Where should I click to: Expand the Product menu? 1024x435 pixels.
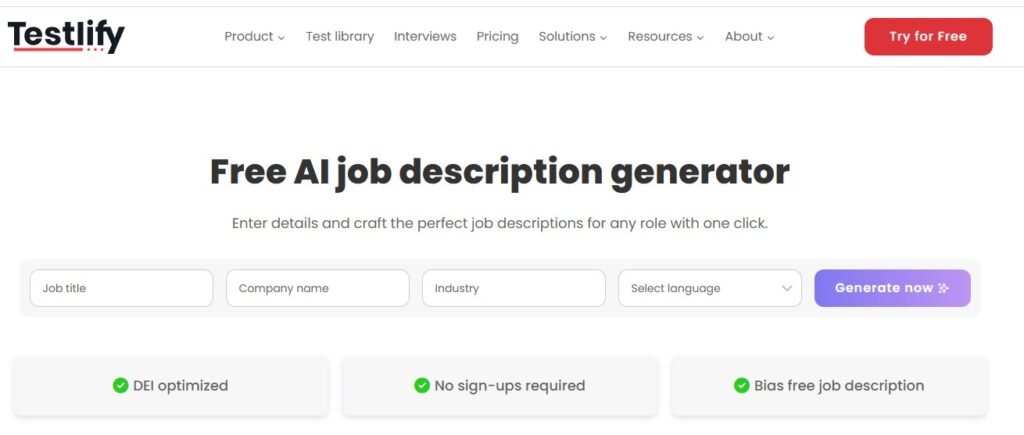coord(254,37)
